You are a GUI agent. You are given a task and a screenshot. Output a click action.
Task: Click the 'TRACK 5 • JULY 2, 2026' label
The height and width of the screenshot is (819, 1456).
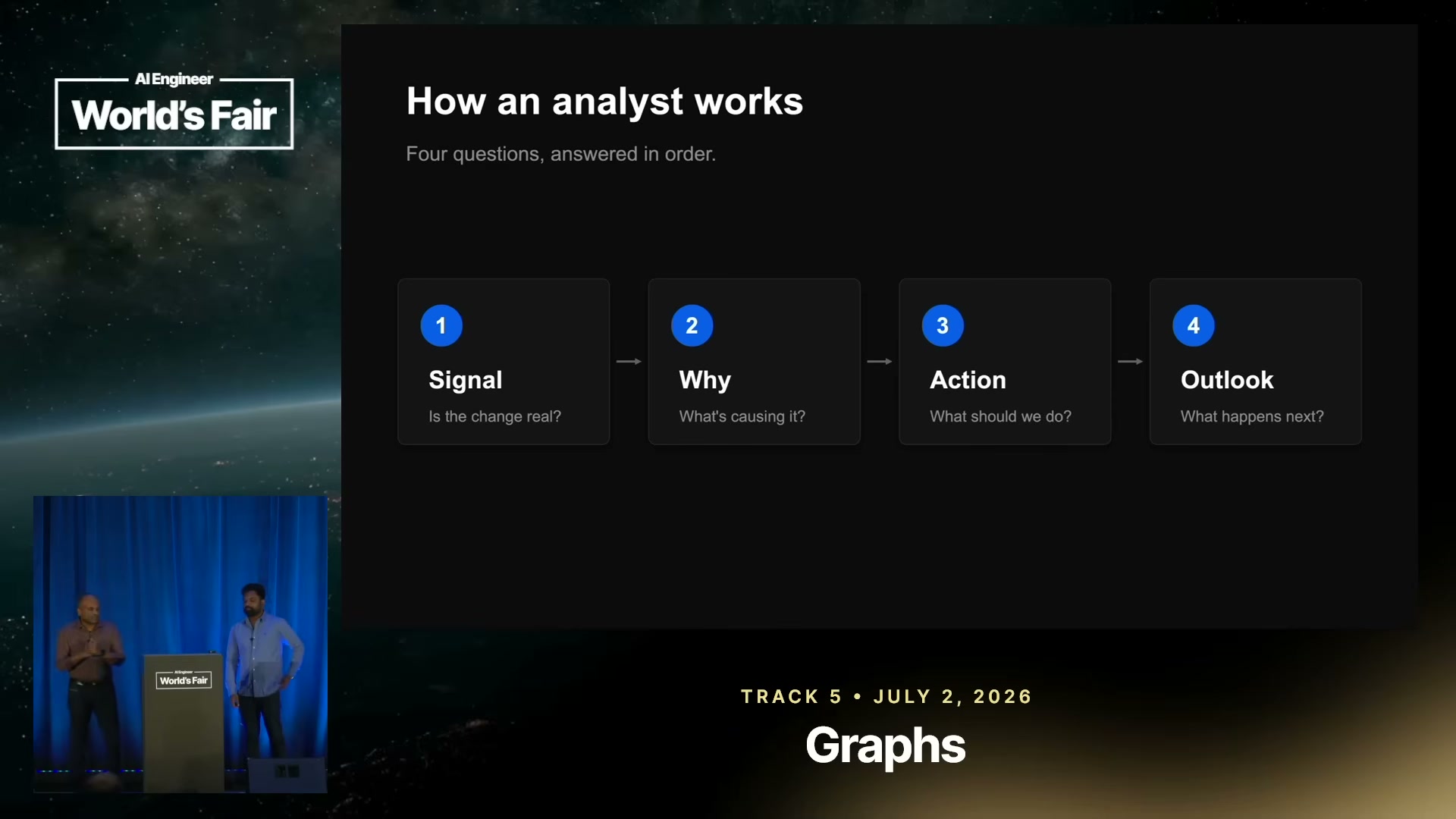click(x=886, y=696)
